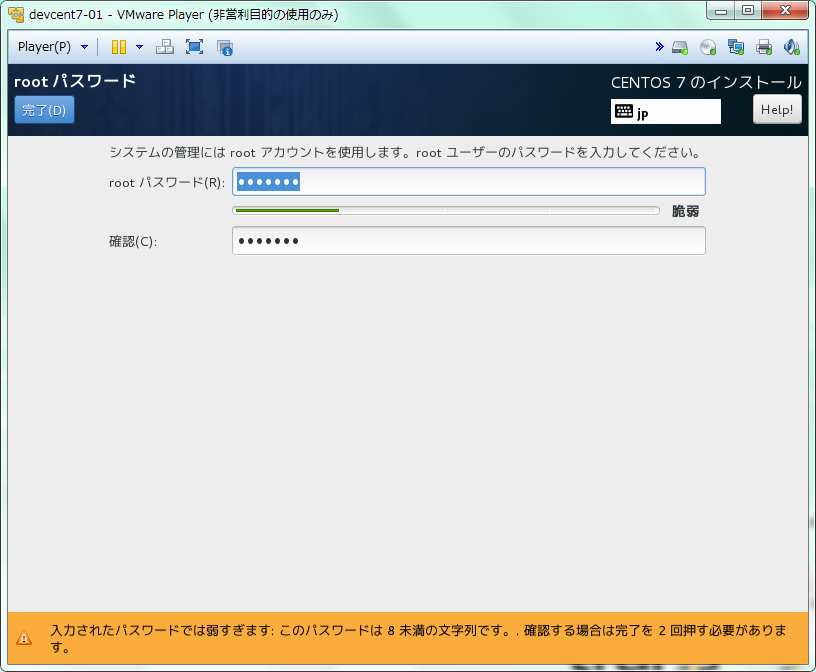Click the jp keyboard layout indicator
The image size is (816, 672).
(665, 112)
